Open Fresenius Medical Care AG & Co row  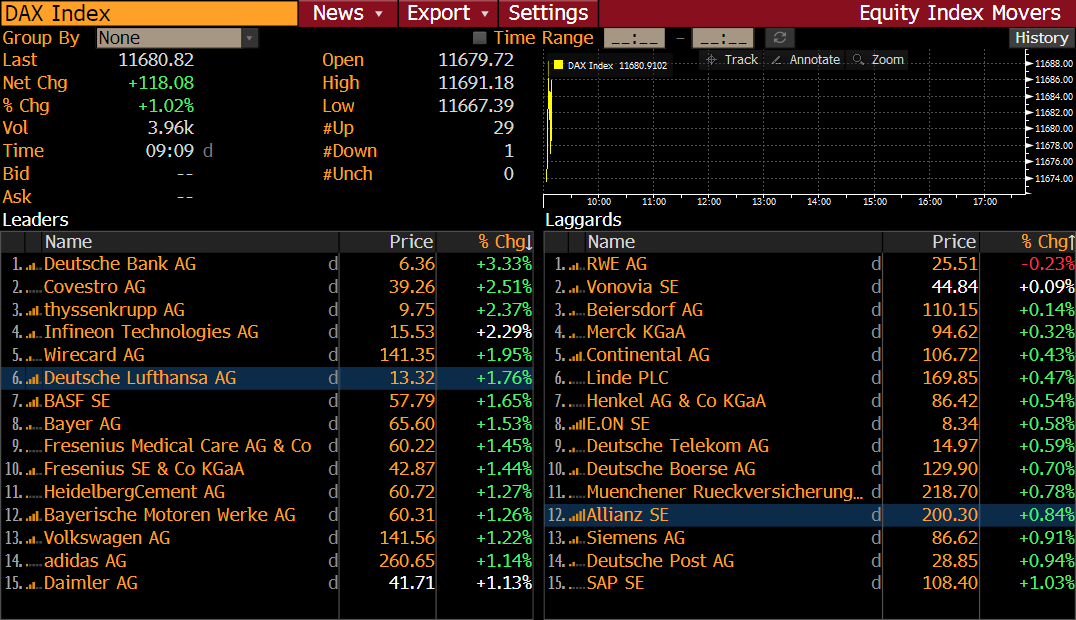(x=266, y=446)
